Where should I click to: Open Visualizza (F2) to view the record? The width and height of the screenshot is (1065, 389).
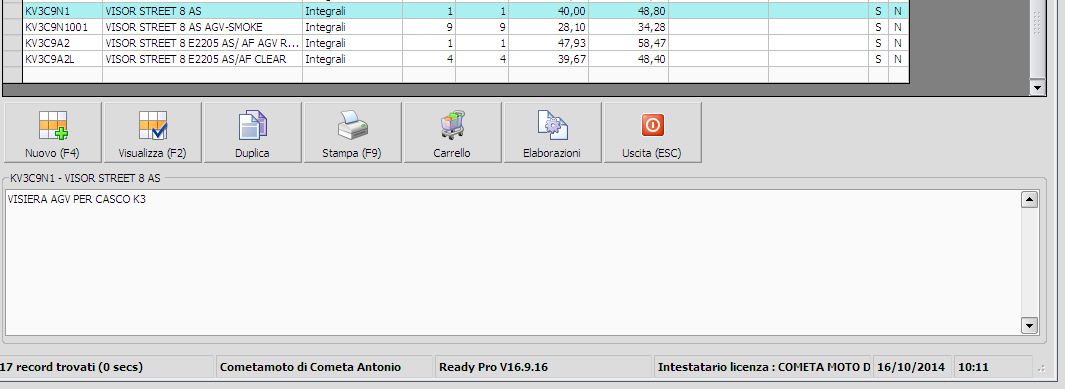coord(152,132)
